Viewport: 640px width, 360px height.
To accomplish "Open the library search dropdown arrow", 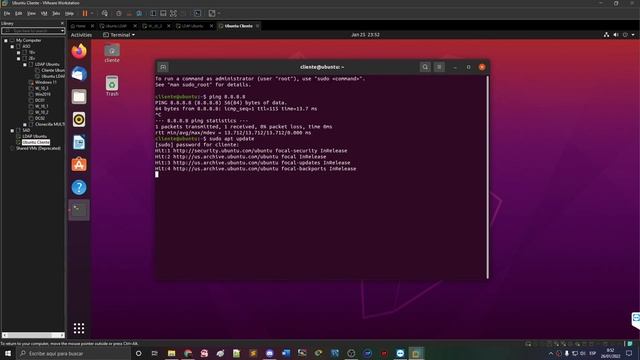I will tap(62, 31).
